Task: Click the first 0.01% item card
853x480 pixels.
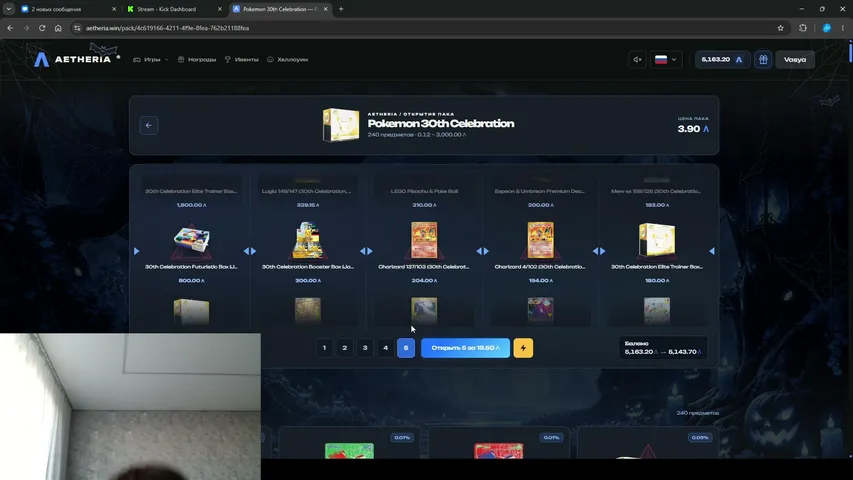Action: click(499, 442)
